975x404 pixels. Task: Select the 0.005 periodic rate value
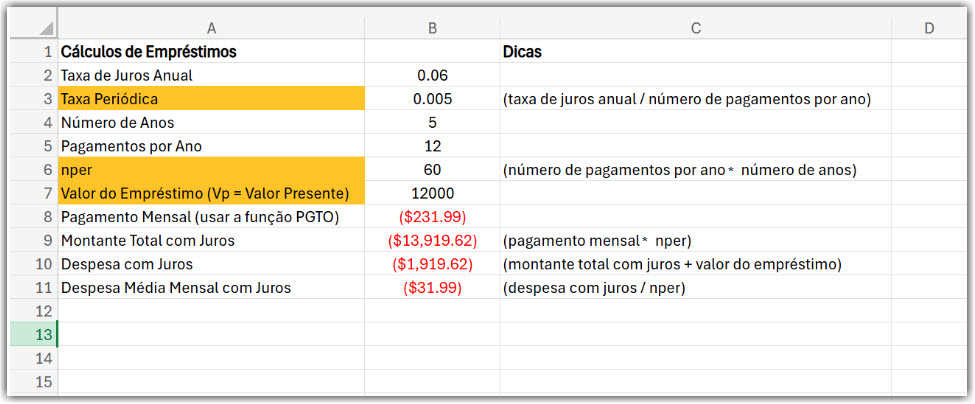[x=432, y=99]
